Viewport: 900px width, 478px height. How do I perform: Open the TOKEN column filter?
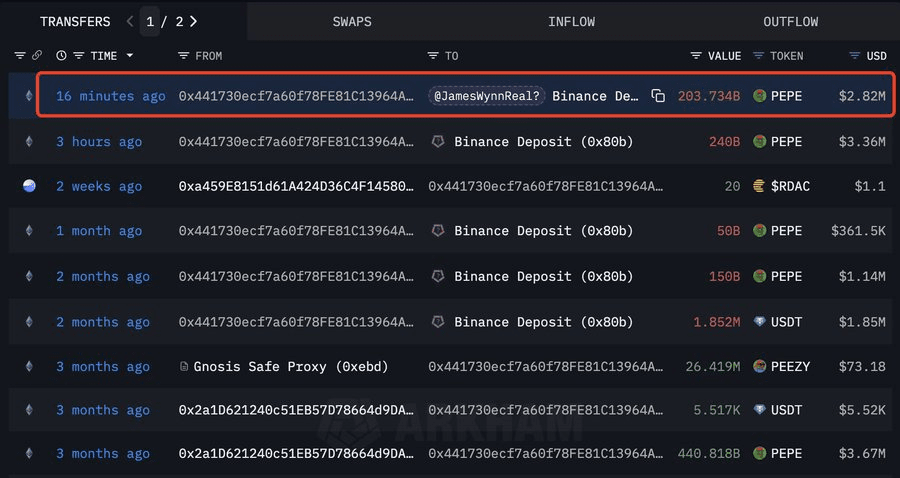758,56
